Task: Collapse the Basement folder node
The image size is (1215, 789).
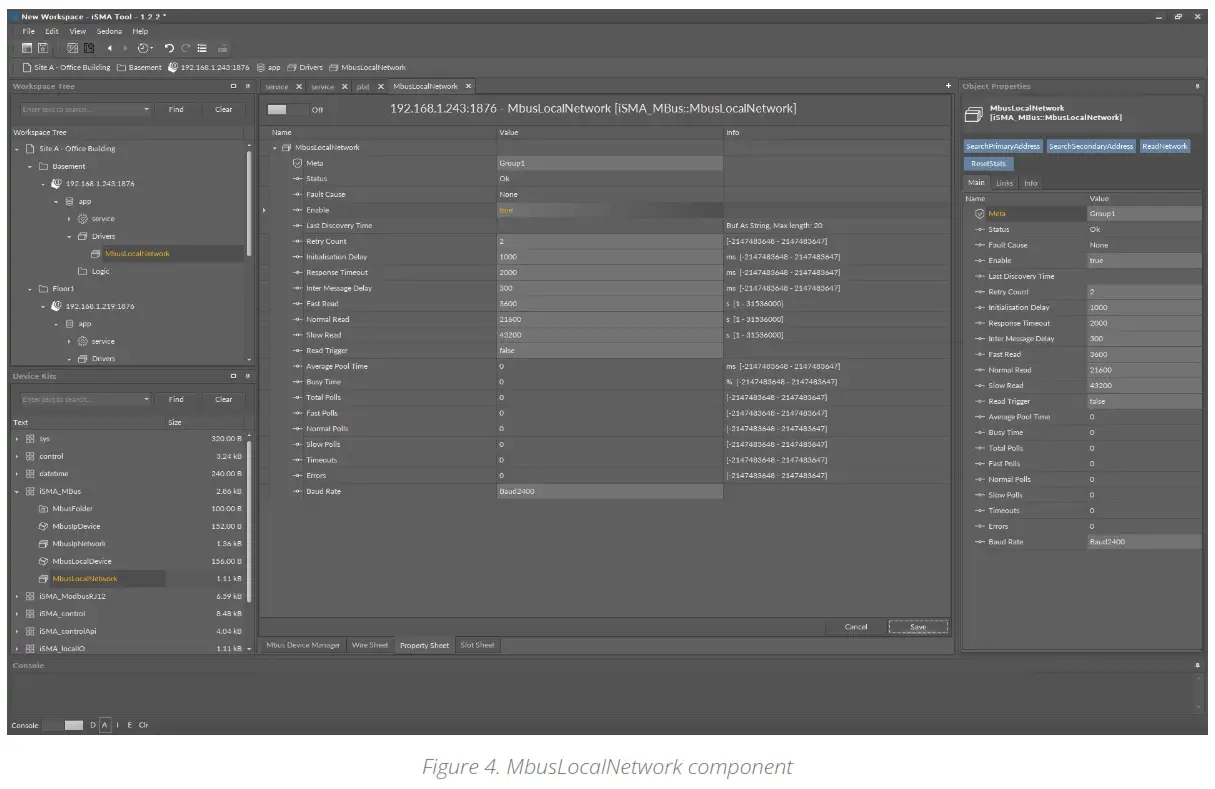Action: click(x=31, y=167)
